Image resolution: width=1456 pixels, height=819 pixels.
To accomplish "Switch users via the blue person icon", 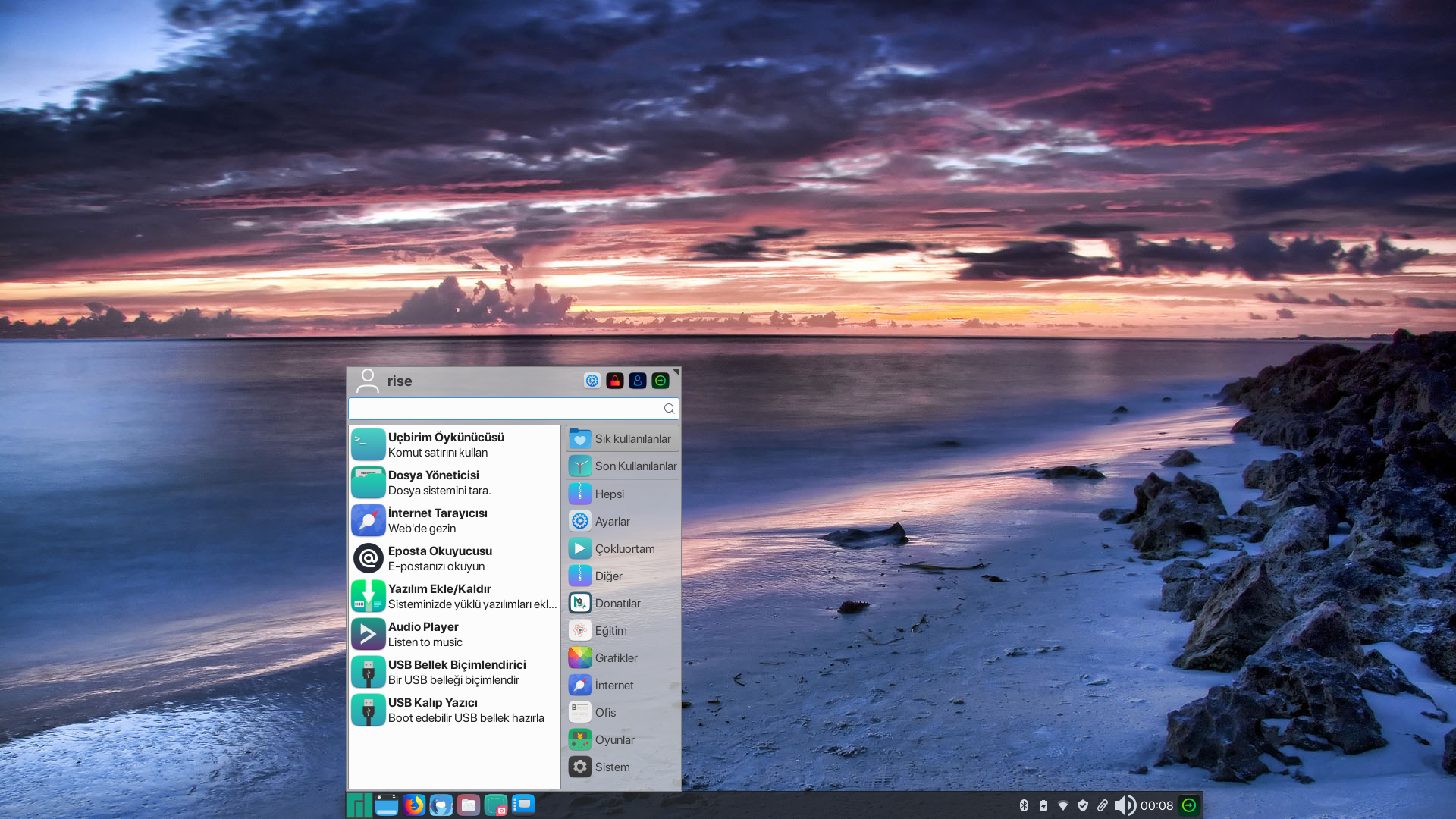I will (638, 381).
